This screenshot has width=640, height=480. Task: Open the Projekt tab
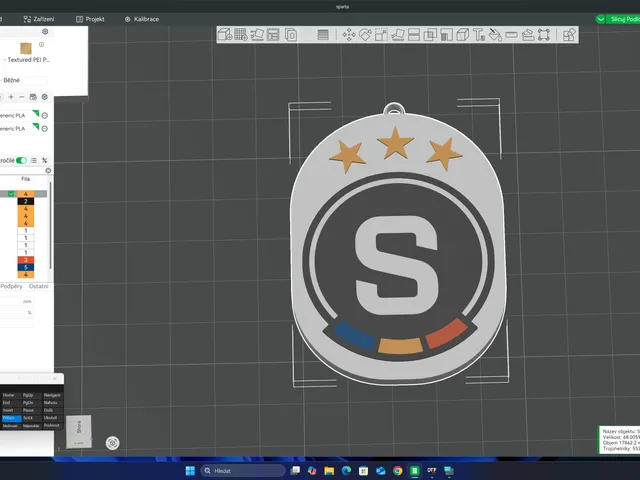coord(90,19)
